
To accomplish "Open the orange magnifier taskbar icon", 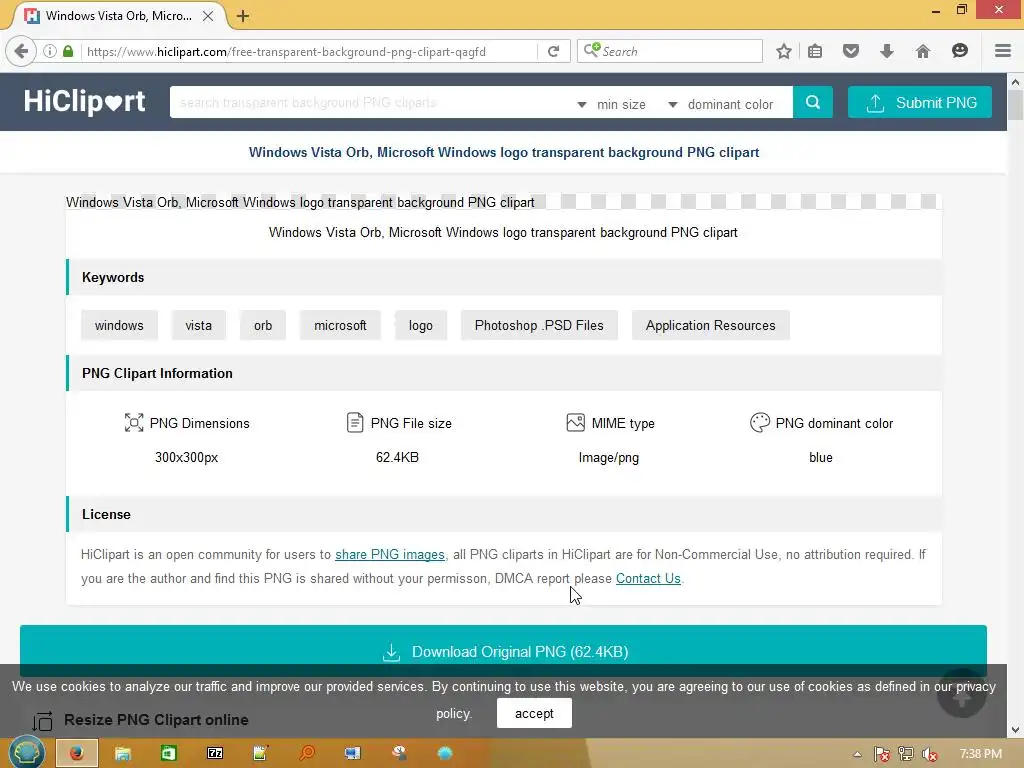I will (306, 754).
